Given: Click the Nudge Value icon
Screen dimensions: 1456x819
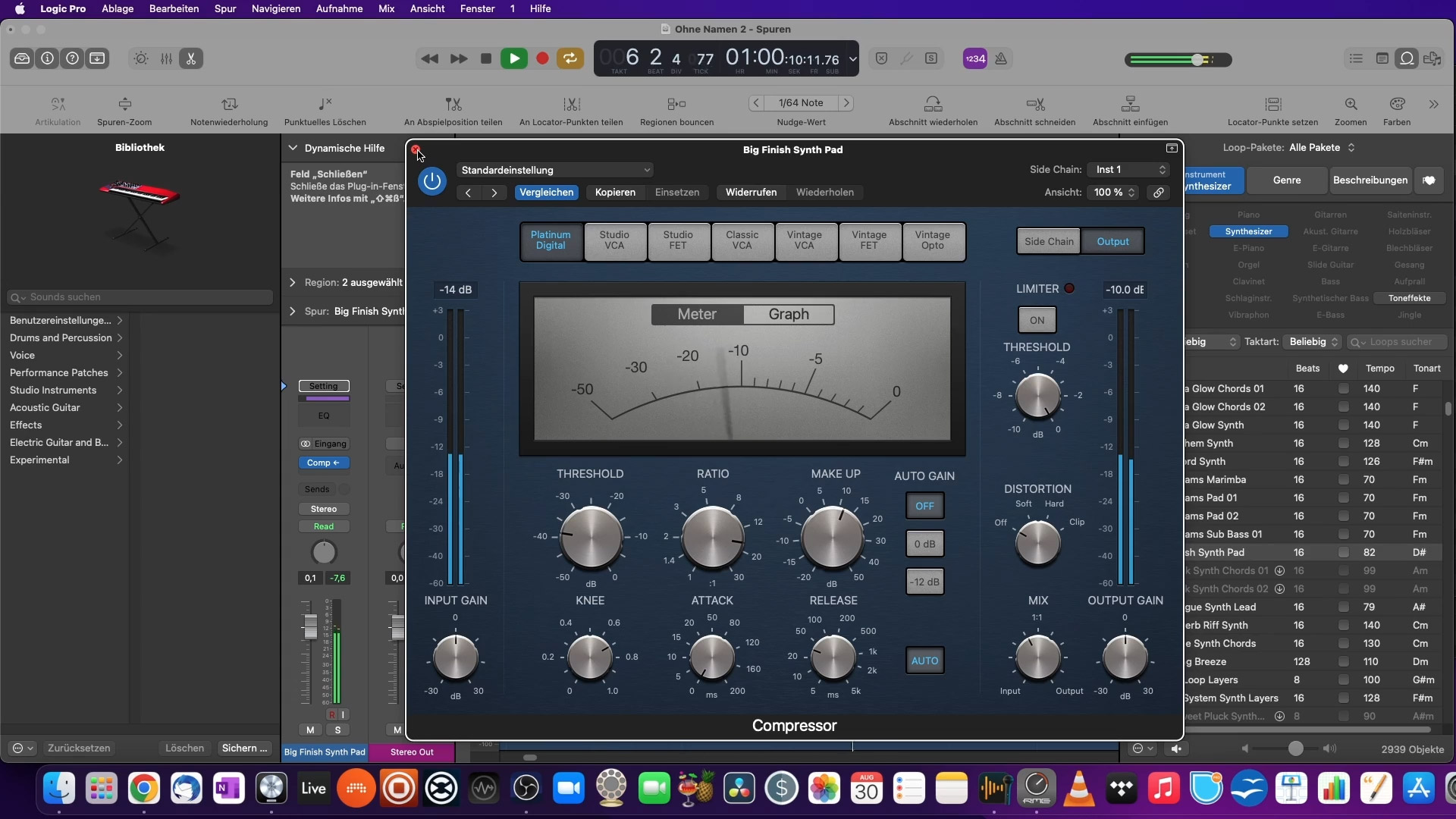Looking at the screenshot, I should pos(800,102).
